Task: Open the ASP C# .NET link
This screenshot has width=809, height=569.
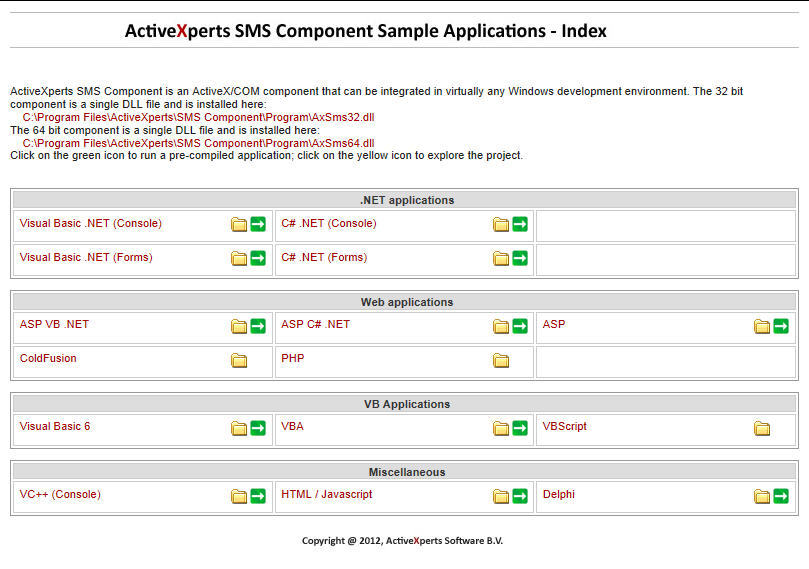Action: 316,324
